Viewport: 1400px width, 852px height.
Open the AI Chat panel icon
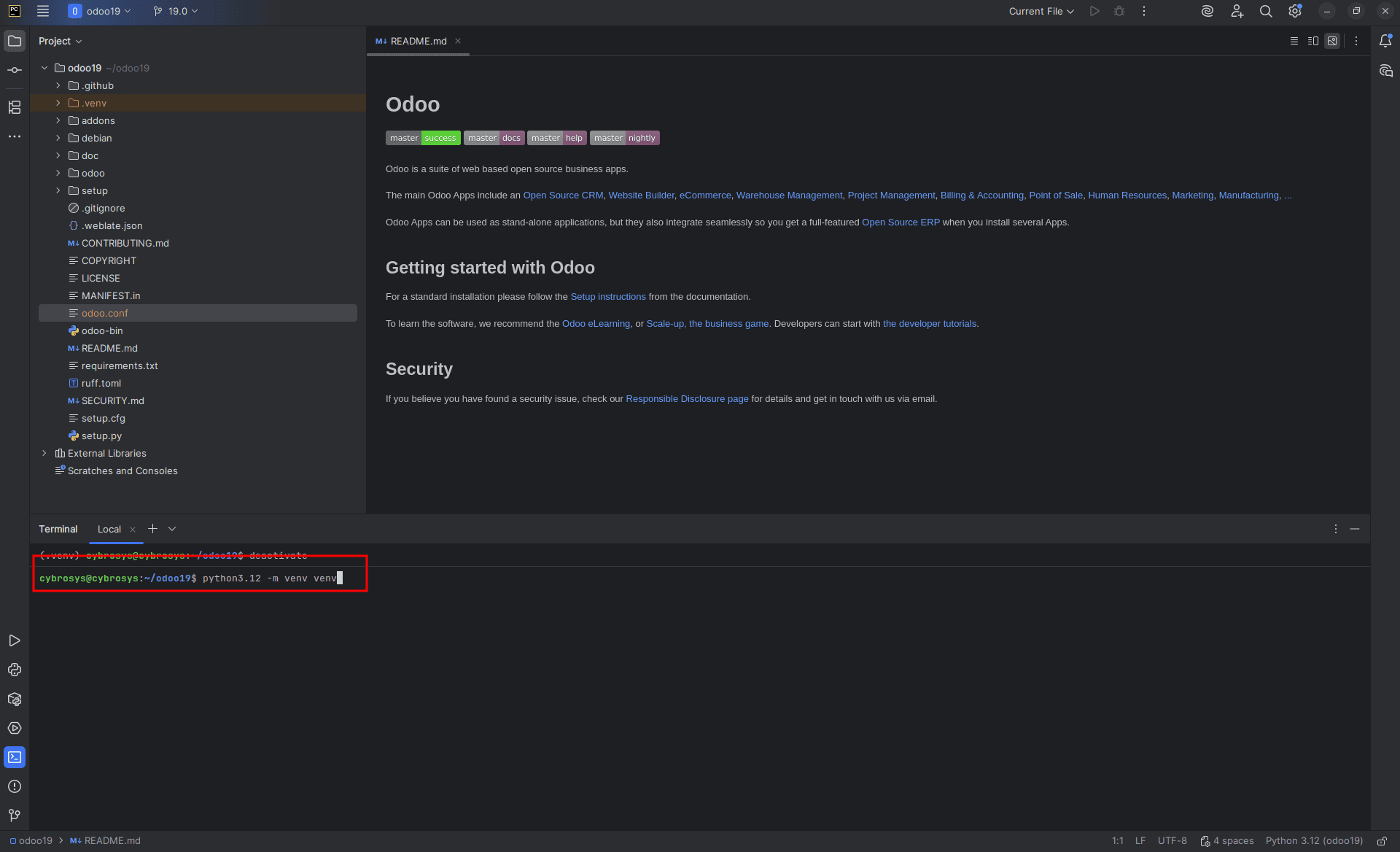click(x=1385, y=71)
